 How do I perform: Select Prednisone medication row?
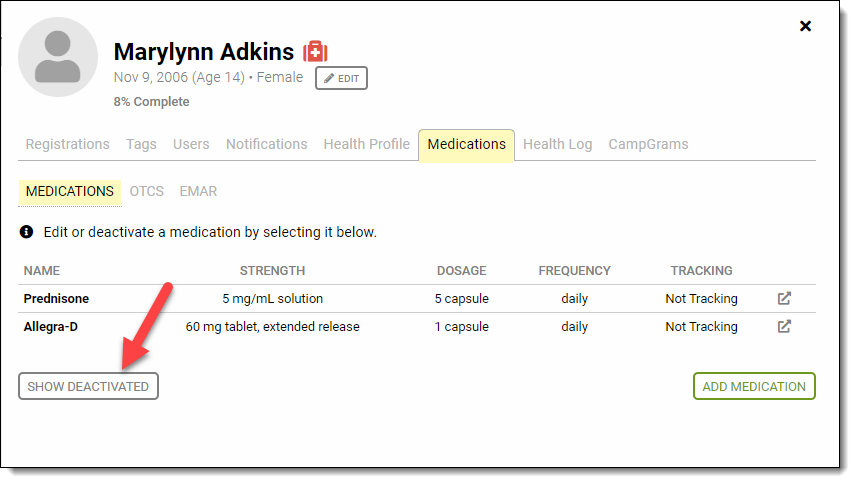[x=56, y=298]
